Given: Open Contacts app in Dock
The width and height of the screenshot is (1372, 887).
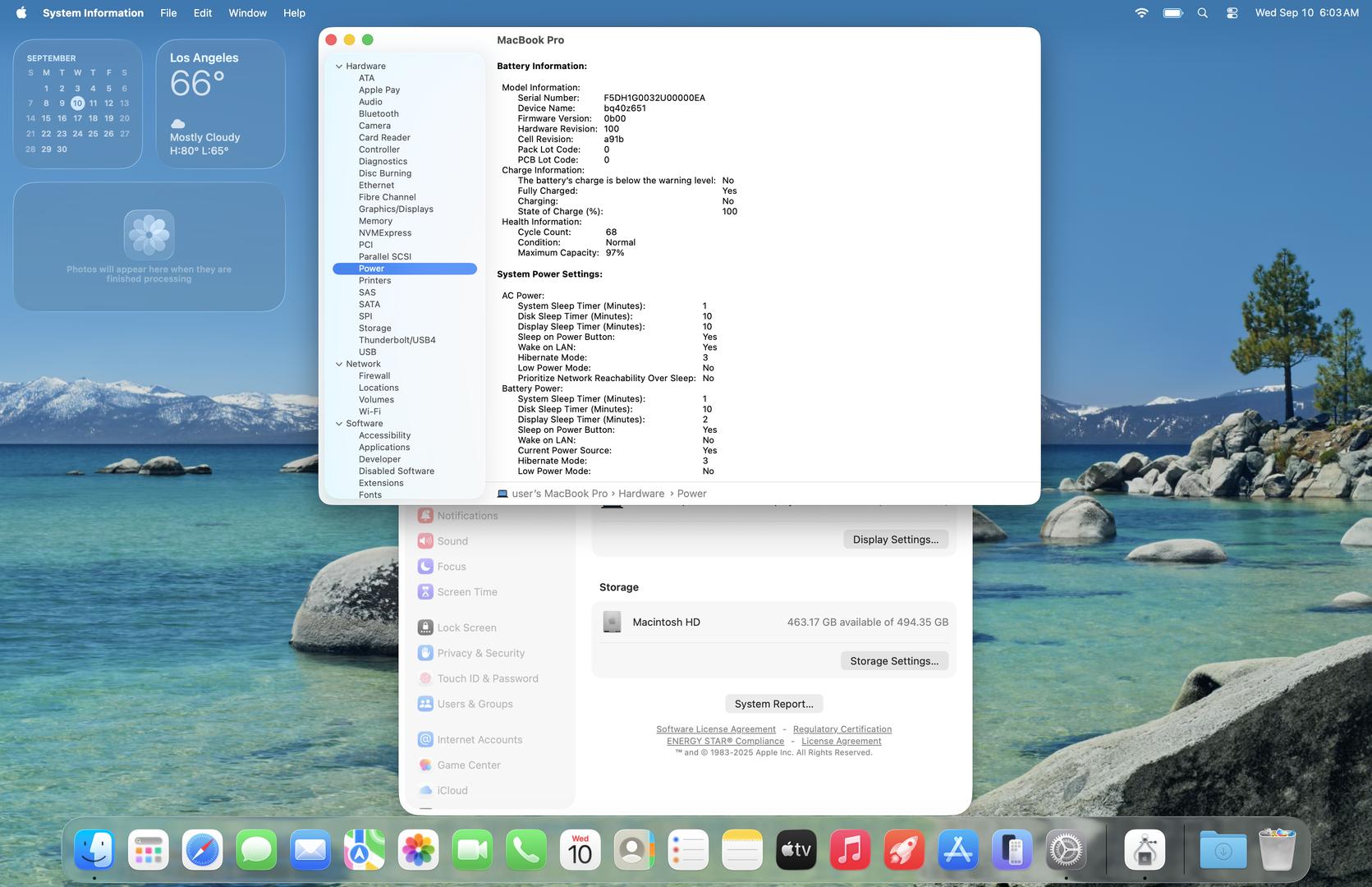Looking at the screenshot, I should click(635, 850).
